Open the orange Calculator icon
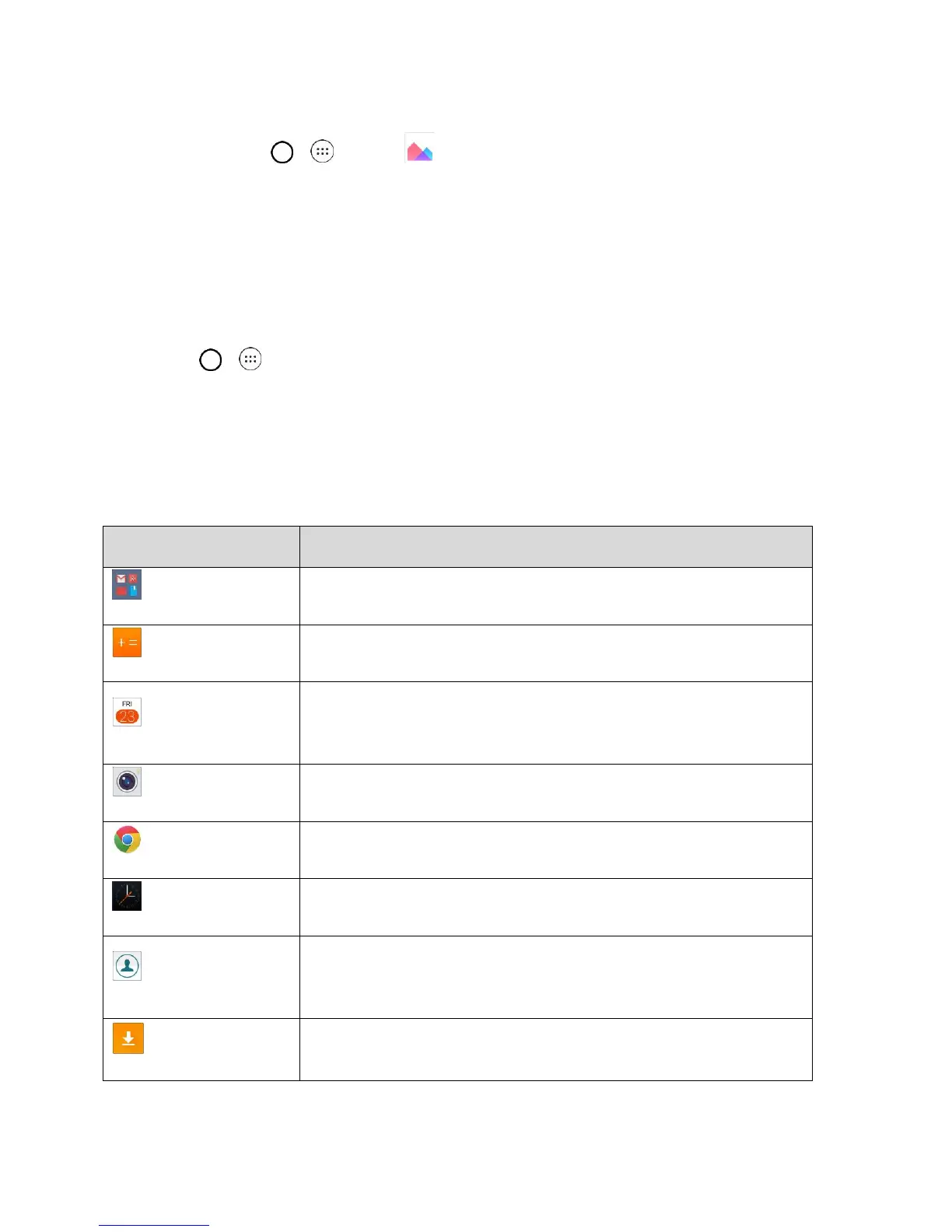 click(127, 643)
